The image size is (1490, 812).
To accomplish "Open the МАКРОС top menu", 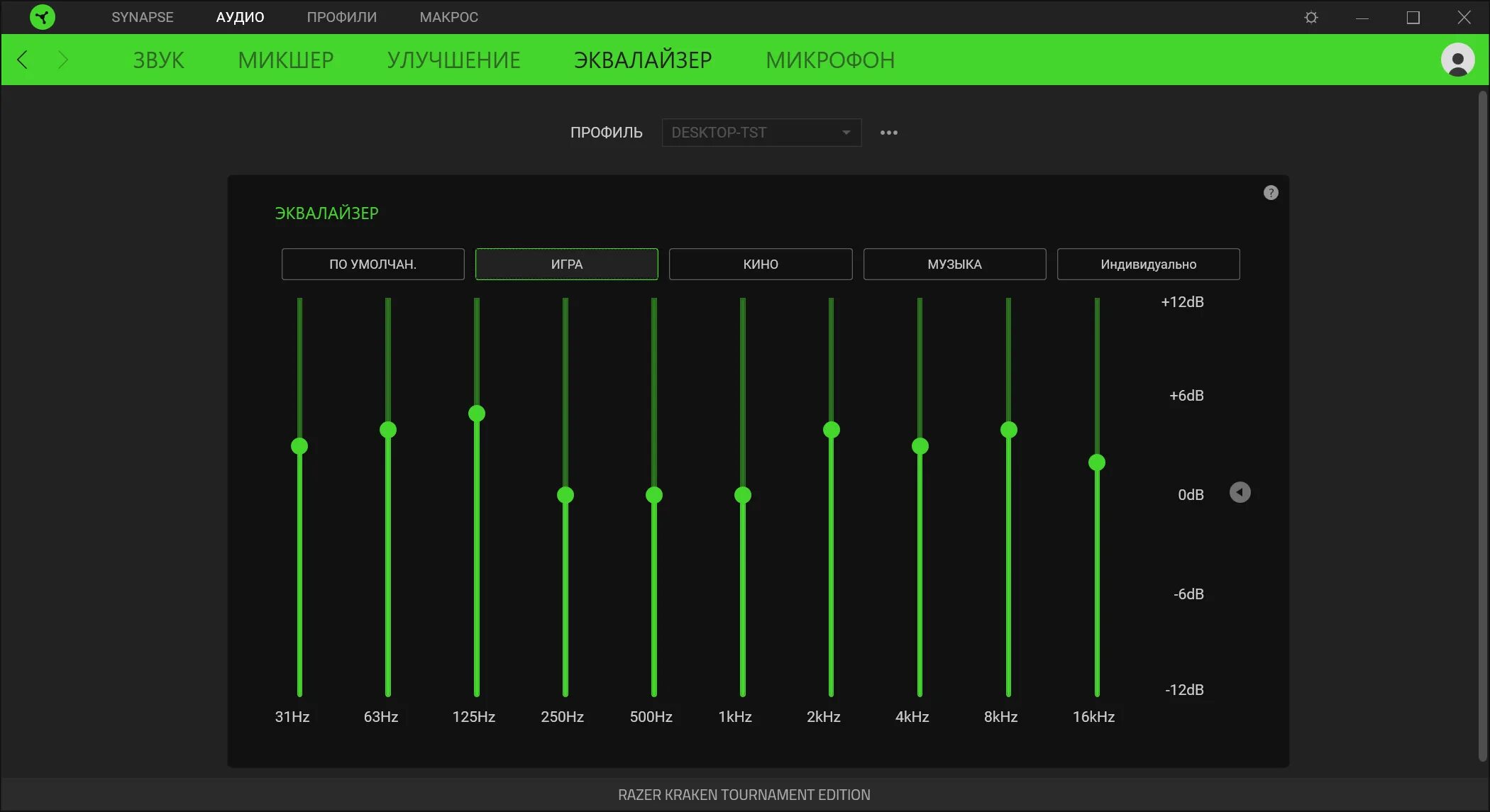I will 448,17.
